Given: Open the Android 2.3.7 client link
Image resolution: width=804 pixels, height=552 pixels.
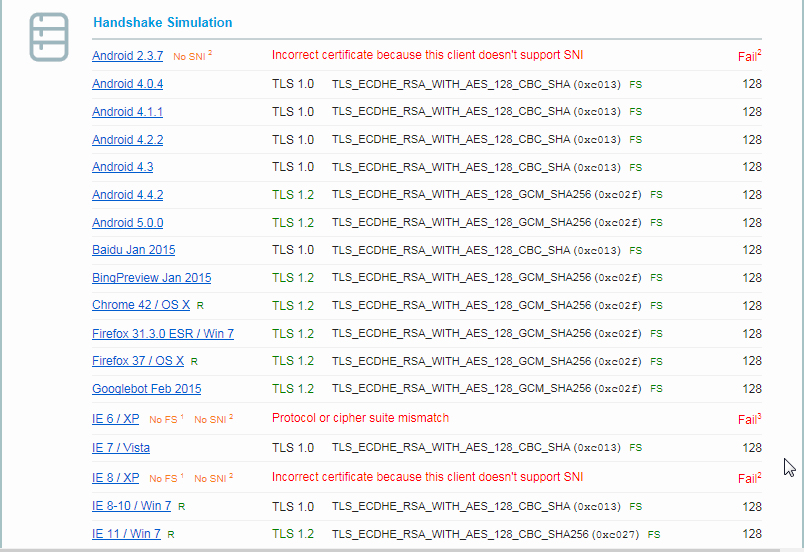Looking at the screenshot, I should [x=128, y=56].
